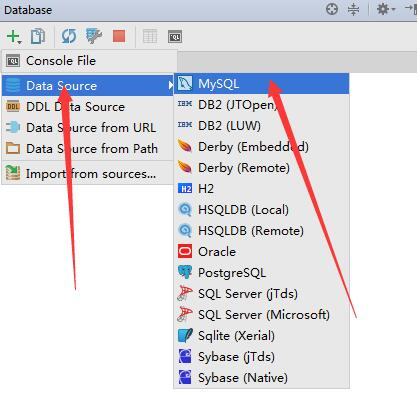This screenshot has height=406, width=417.
Task: Open the Database panel gear settings
Action: click(x=386, y=9)
